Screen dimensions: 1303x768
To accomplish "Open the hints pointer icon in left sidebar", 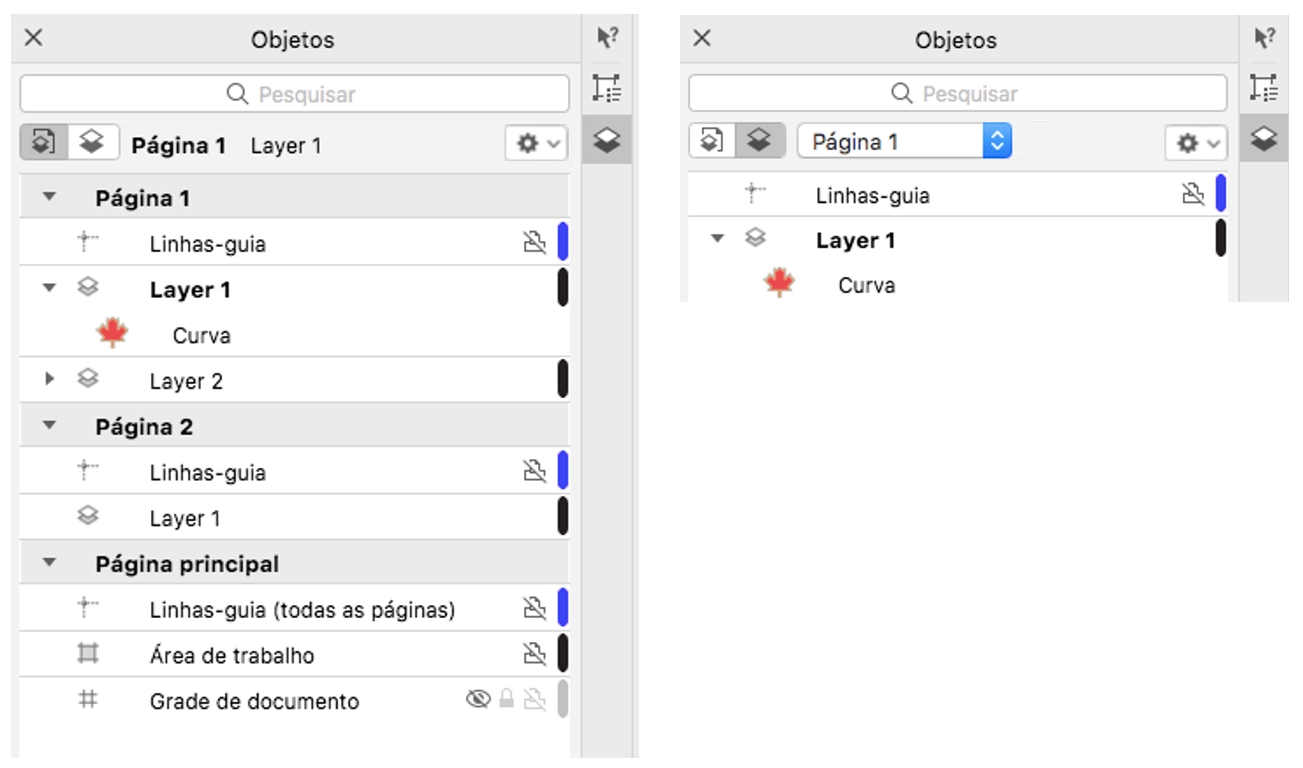I will click(x=607, y=38).
